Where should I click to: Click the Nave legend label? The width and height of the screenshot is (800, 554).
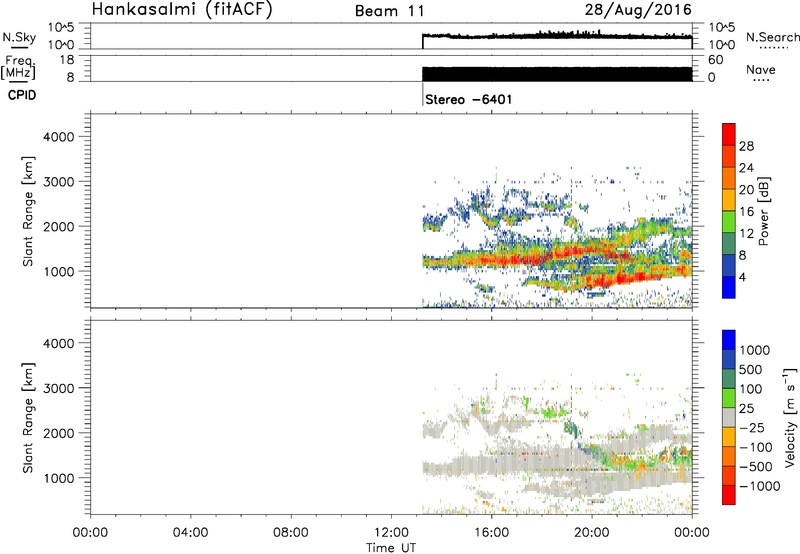(761, 69)
